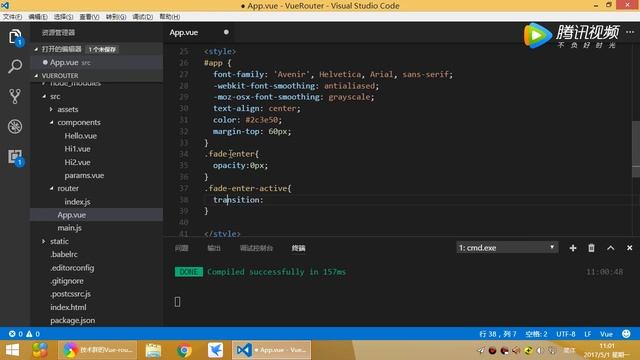
Task: Close the terminal panel
Action: (629, 248)
